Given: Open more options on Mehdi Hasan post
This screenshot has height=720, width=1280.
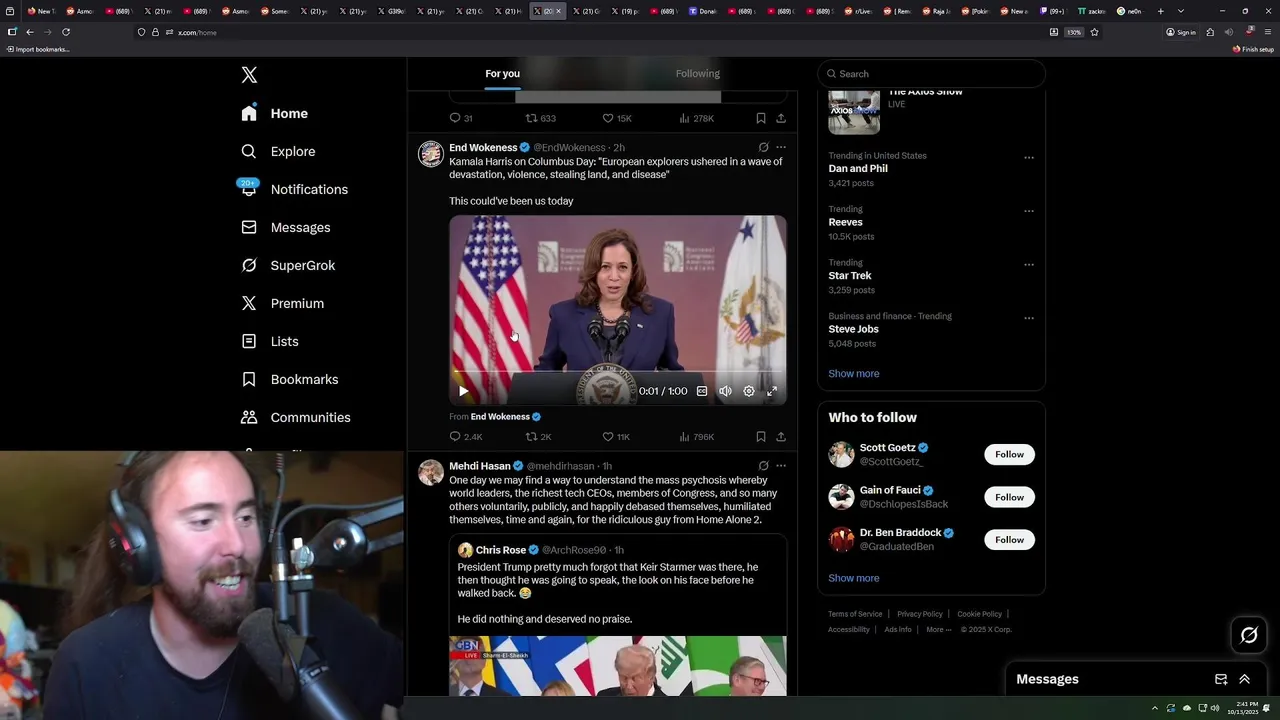Looking at the screenshot, I should click(x=781, y=466).
